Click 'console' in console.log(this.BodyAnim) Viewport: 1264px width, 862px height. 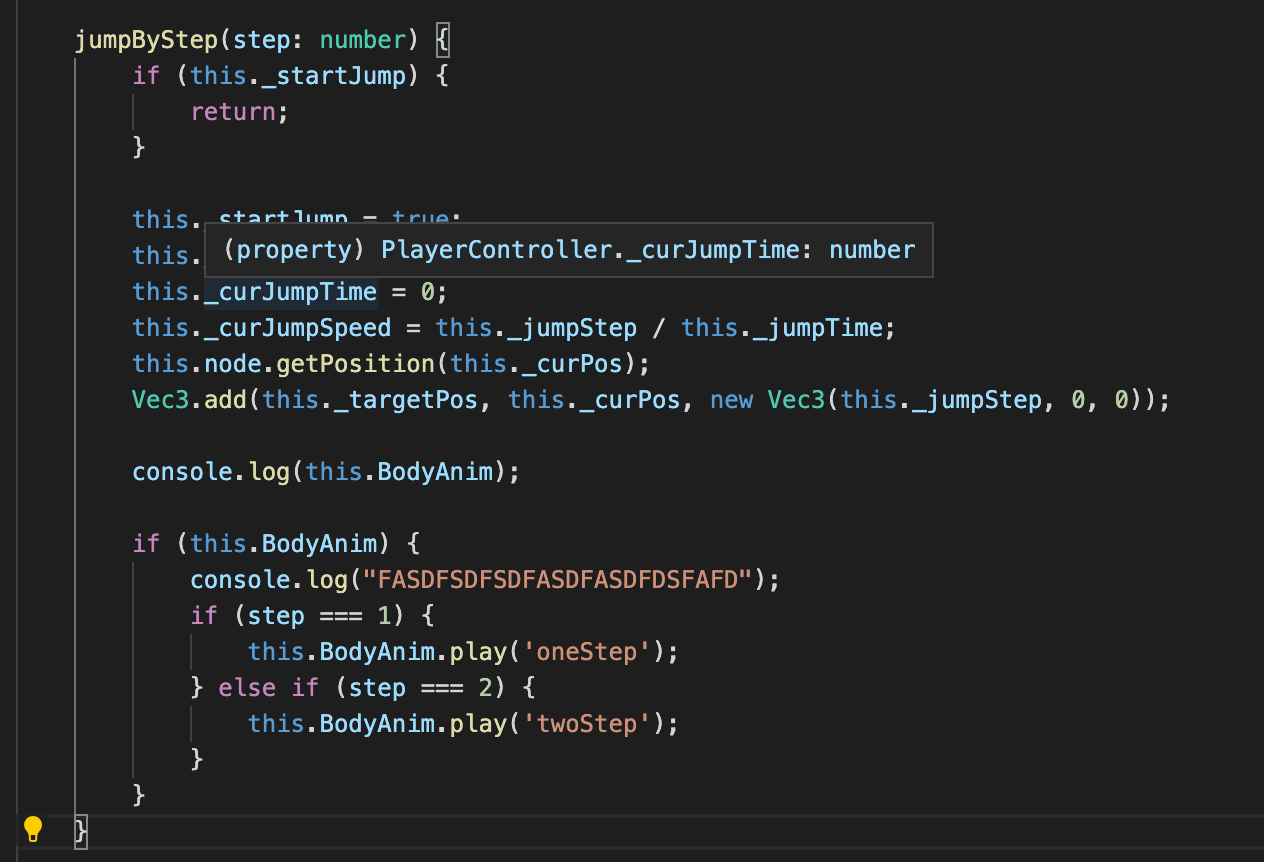183,472
